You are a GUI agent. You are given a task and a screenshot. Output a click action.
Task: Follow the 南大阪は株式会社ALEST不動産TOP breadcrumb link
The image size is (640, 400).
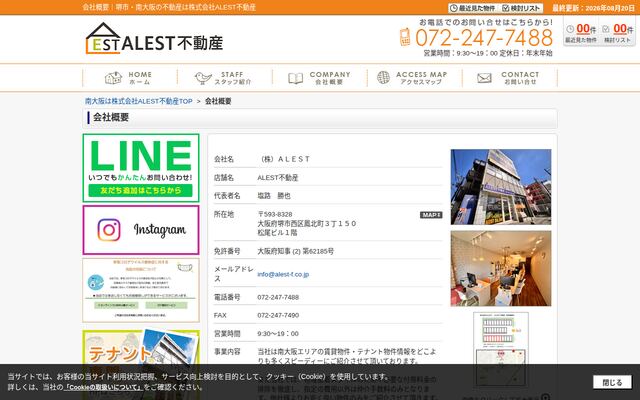tap(139, 101)
